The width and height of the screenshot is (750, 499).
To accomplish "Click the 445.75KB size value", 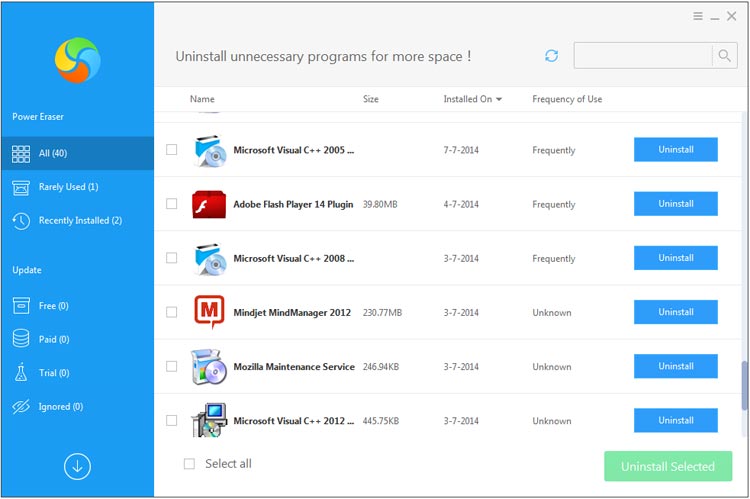I will coord(381,421).
